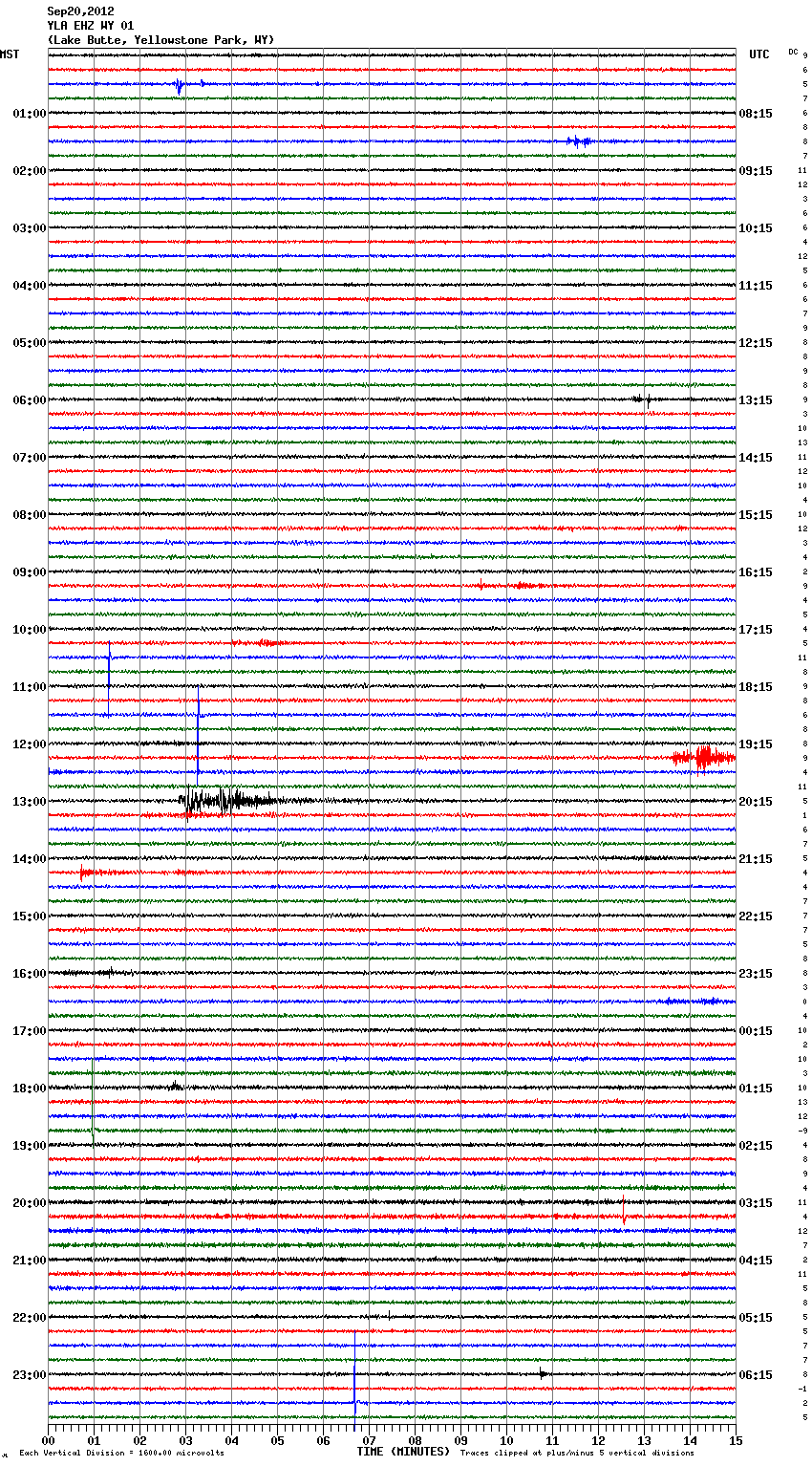Select the 23:00 MST time label
The height and width of the screenshot is (1466, 812).
pos(30,1375)
